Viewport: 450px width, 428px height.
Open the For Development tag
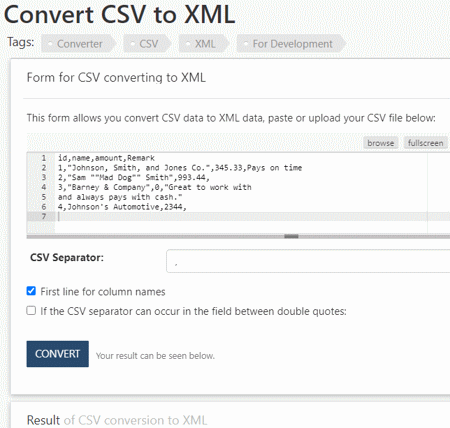[291, 44]
